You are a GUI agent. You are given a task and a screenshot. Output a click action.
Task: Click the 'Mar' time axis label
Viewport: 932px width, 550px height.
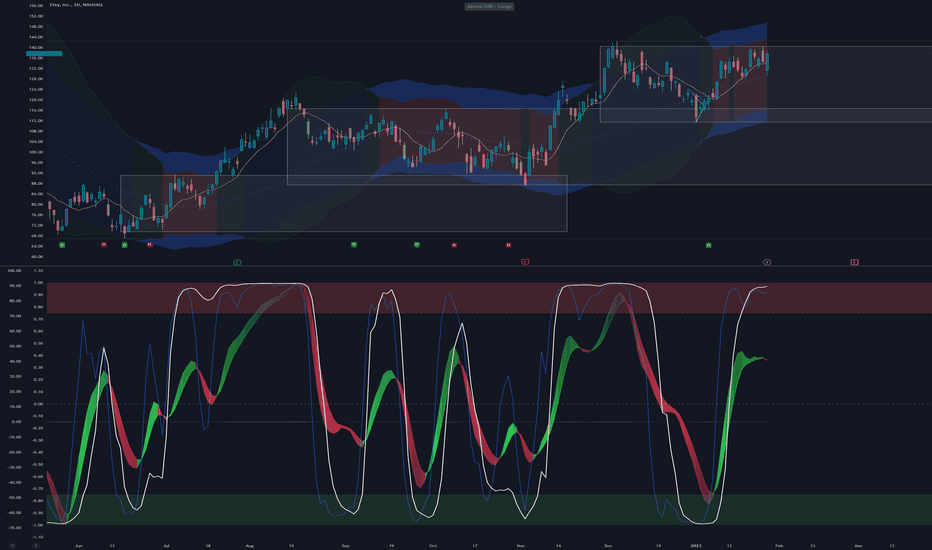pos(858,545)
